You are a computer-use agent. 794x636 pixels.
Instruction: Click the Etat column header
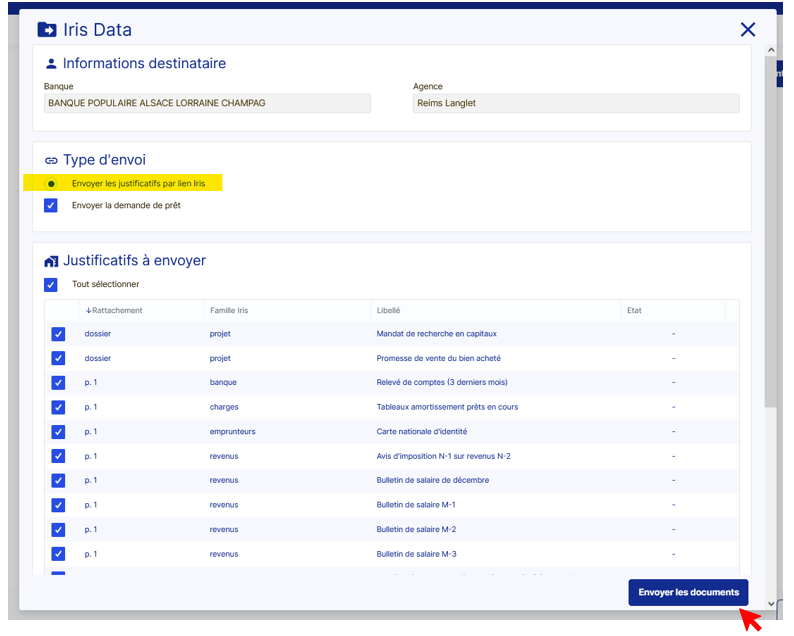(634, 311)
